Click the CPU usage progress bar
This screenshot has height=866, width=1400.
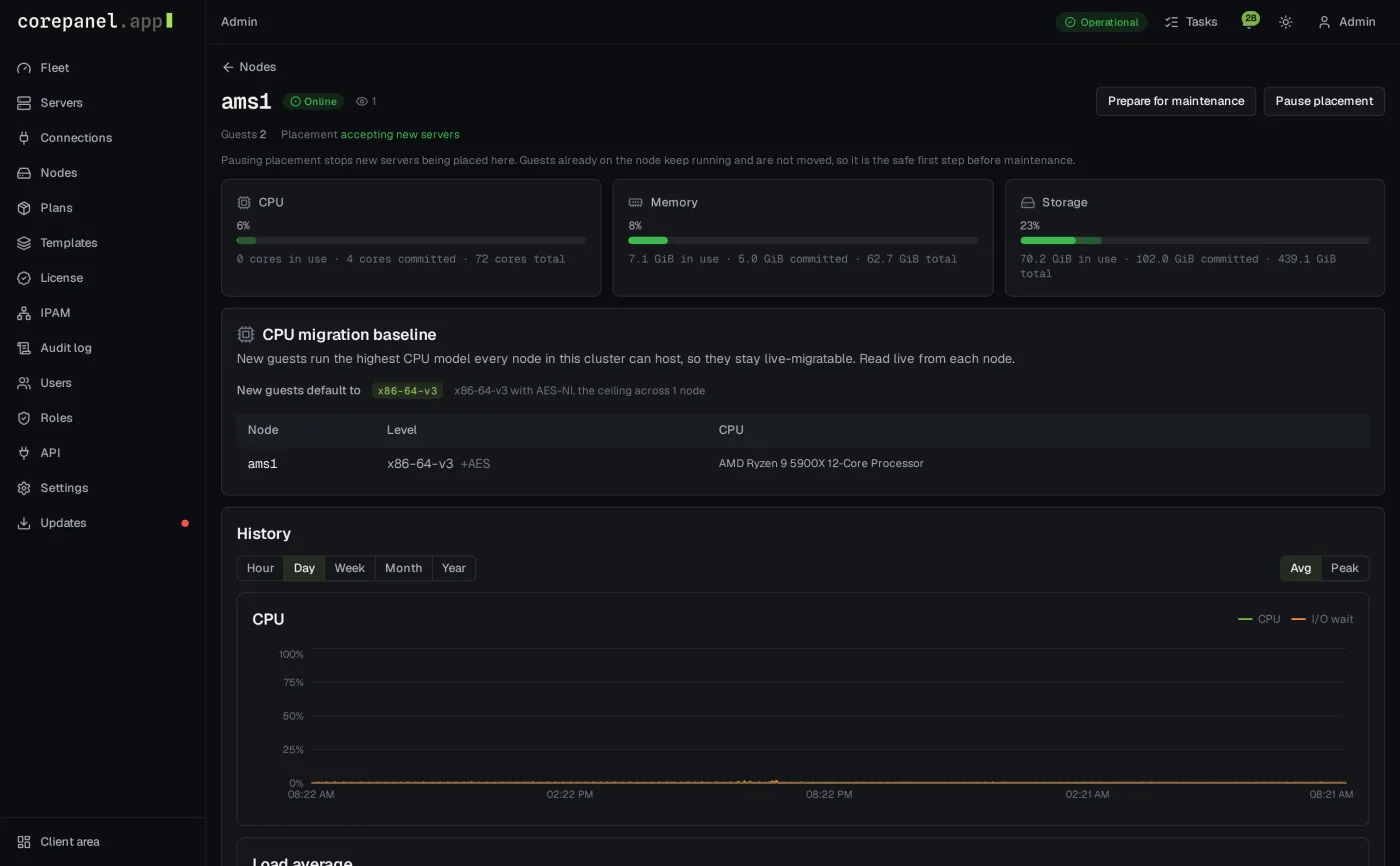[x=411, y=241]
